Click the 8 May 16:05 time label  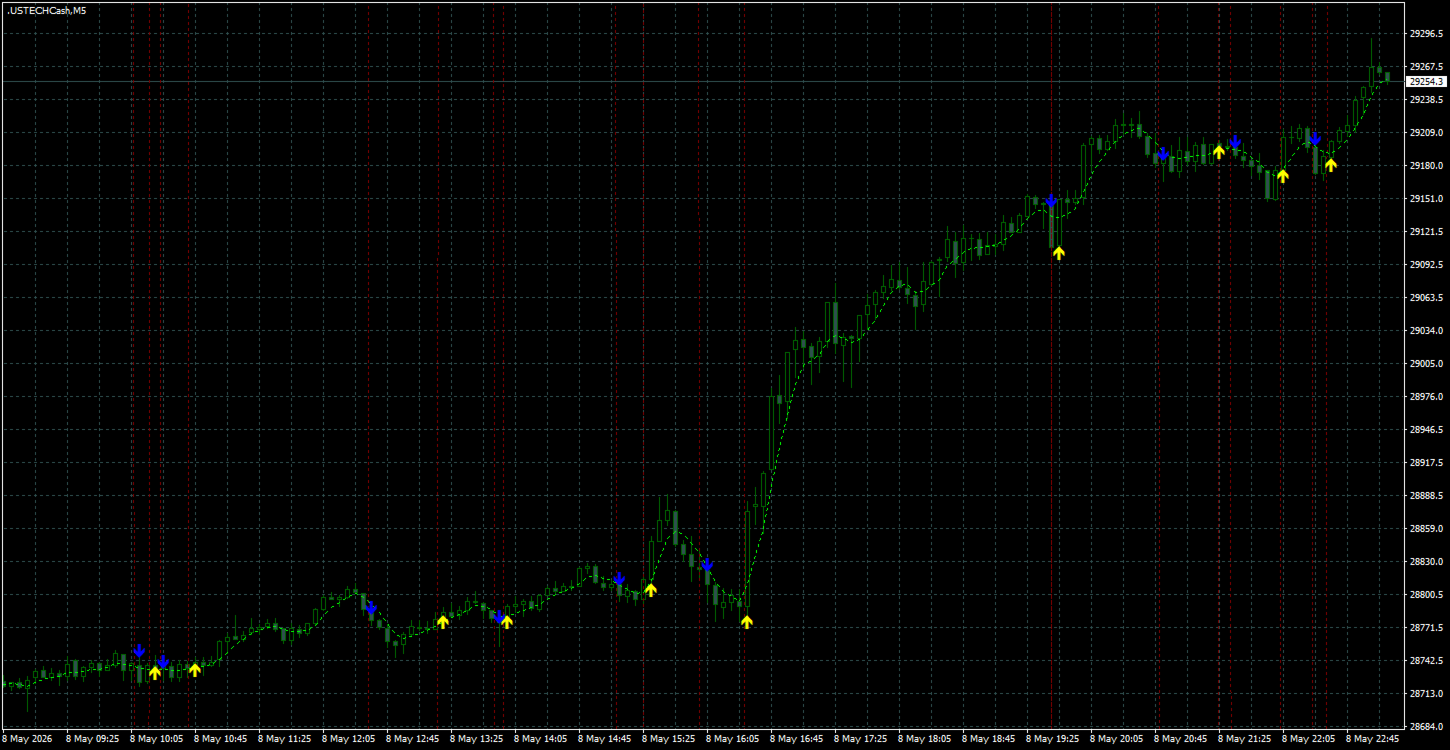point(732,739)
